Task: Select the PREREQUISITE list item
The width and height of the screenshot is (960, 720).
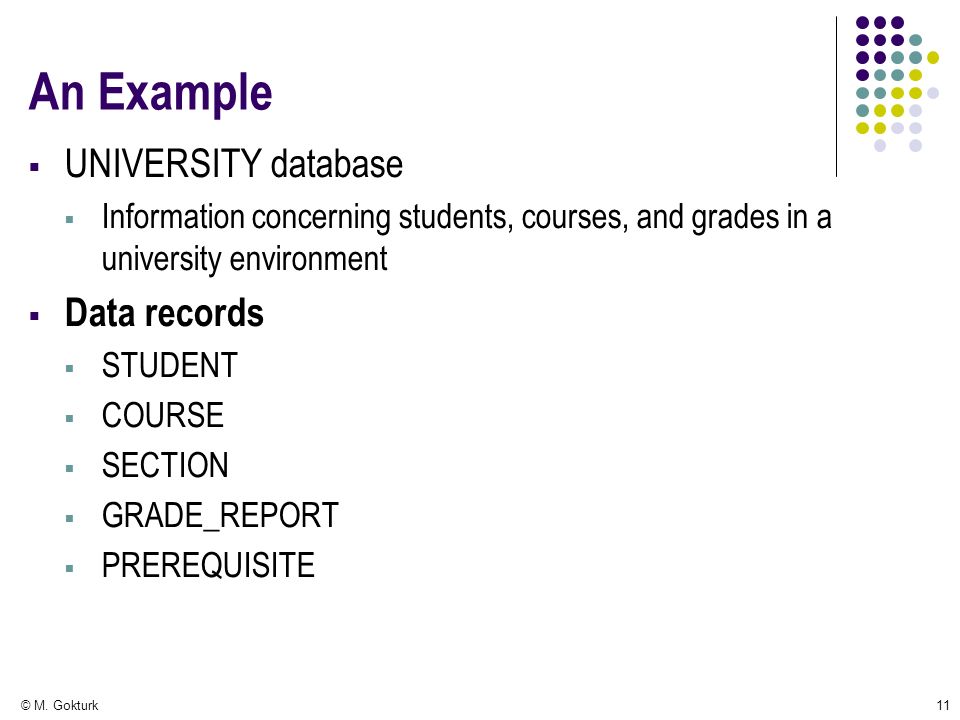Action: [x=208, y=565]
